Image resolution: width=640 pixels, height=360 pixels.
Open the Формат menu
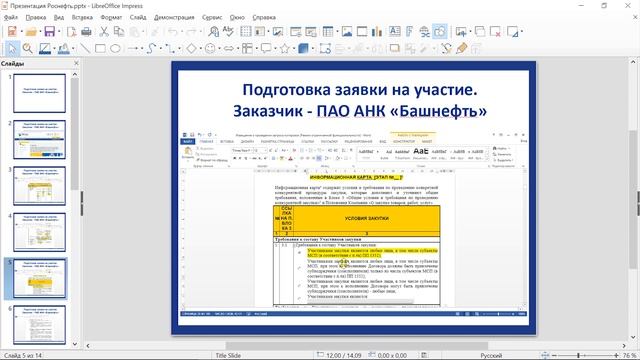coord(111,18)
